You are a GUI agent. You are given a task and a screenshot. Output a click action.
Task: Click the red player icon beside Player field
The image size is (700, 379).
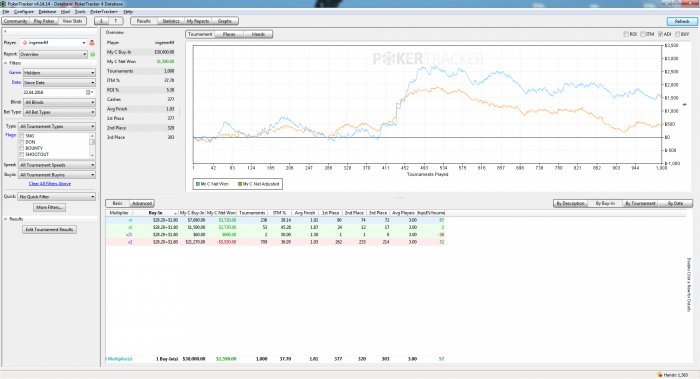pos(92,43)
